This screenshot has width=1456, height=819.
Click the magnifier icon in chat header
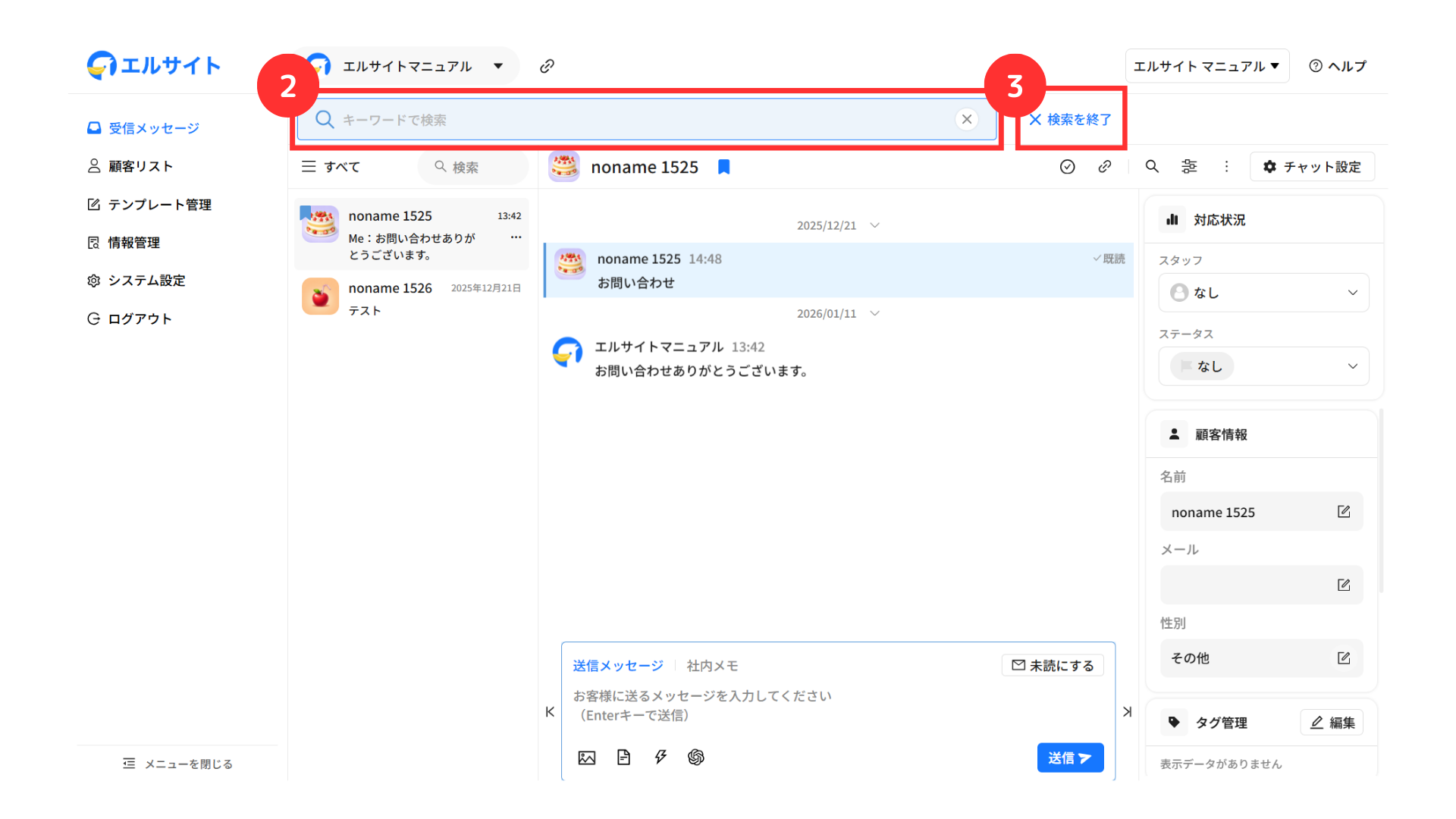click(x=1152, y=167)
